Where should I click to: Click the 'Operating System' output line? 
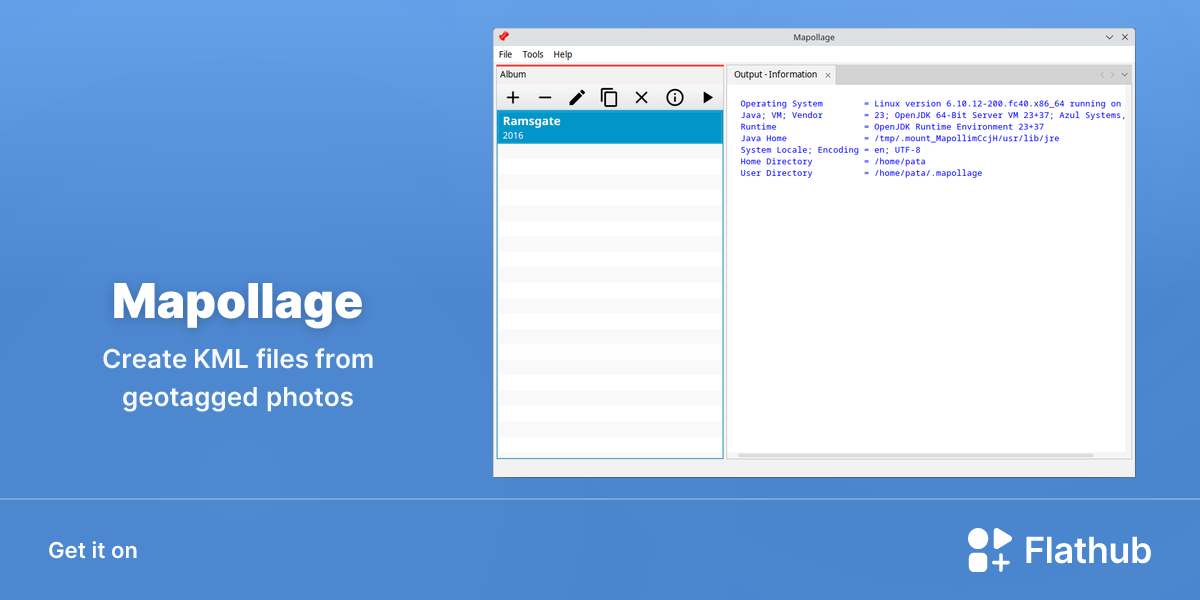click(x=930, y=104)
